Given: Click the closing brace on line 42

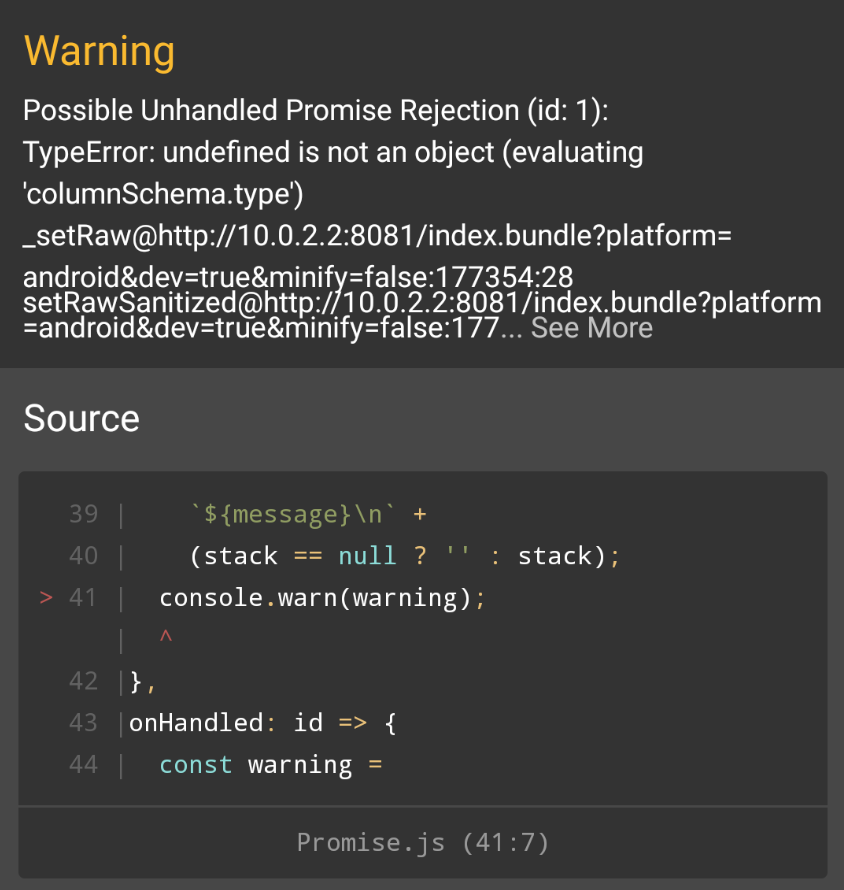Looking at the screenshot, I should (x=140, y=680).
